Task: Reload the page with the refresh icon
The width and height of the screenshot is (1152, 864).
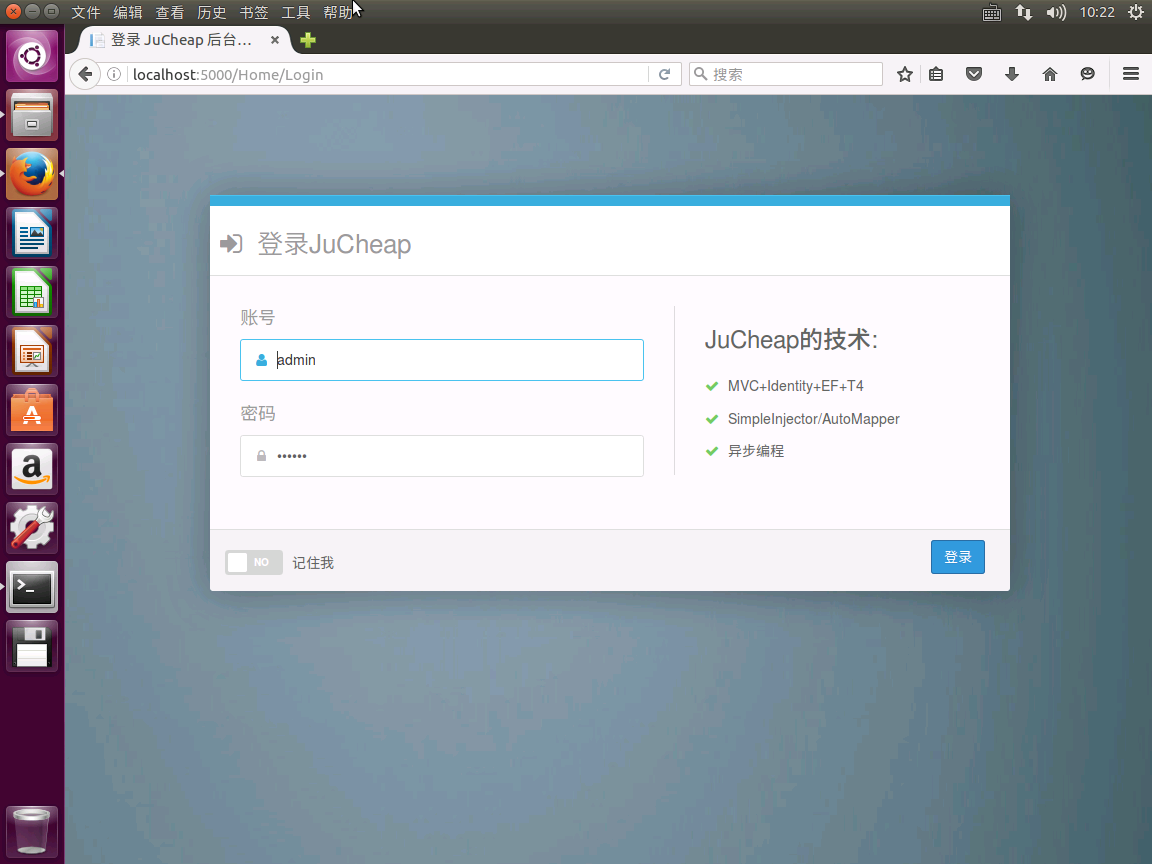Action: [x=664, y=74]
